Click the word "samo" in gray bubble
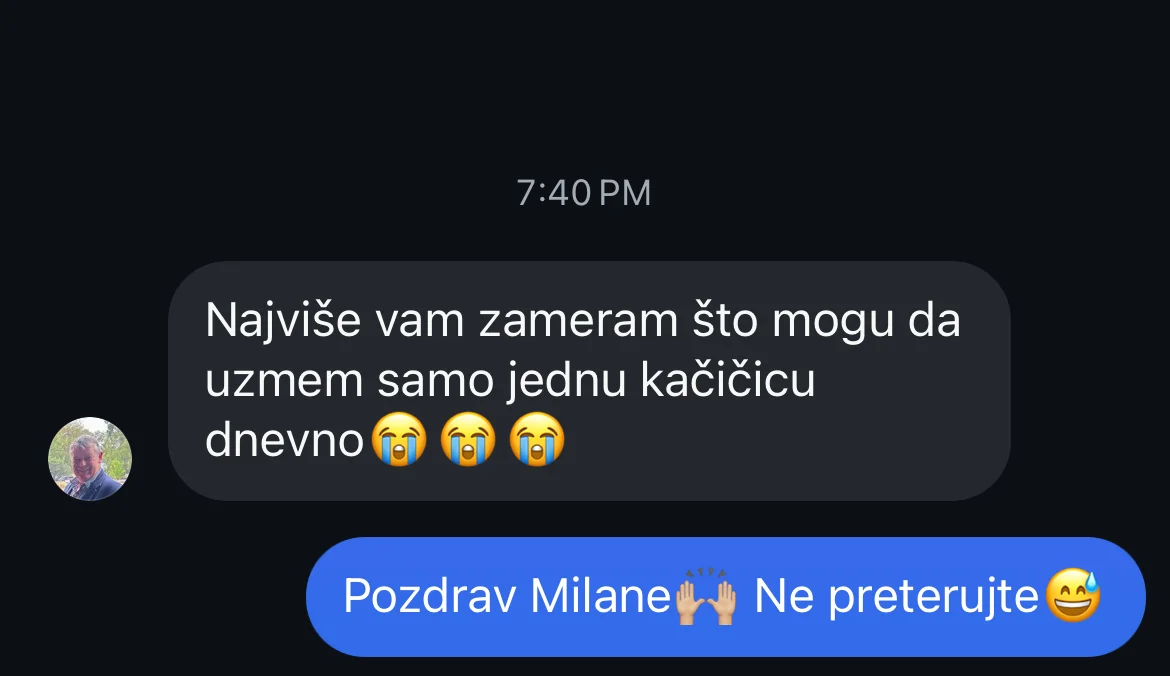1170x676 pixels. click(x=436, y=383)
